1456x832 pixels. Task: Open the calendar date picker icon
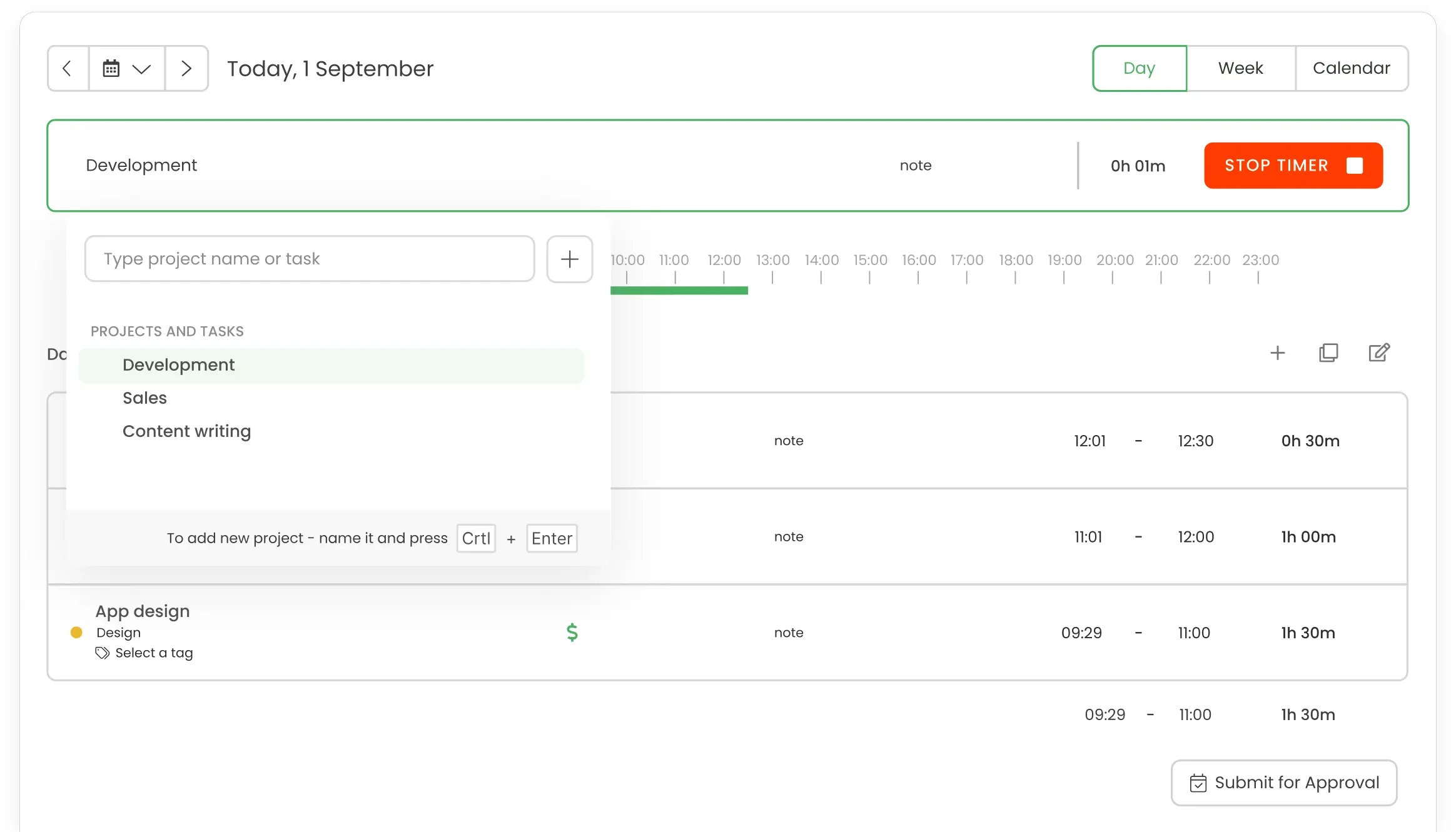click(113, 68)
